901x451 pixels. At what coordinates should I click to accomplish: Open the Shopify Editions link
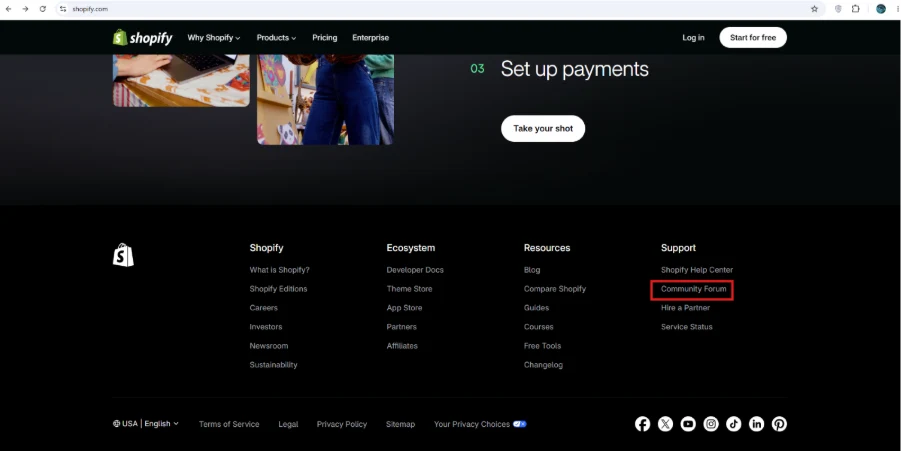(278, 289)
